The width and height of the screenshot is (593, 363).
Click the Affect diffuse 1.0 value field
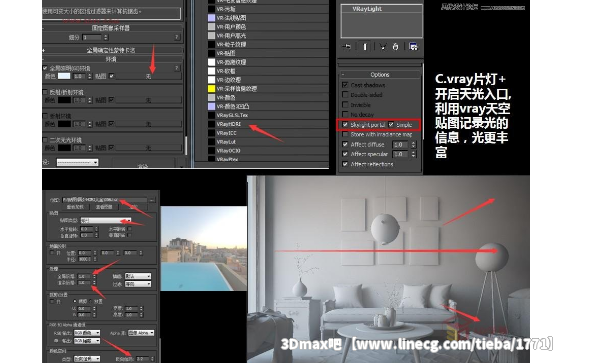click(401, 144)
